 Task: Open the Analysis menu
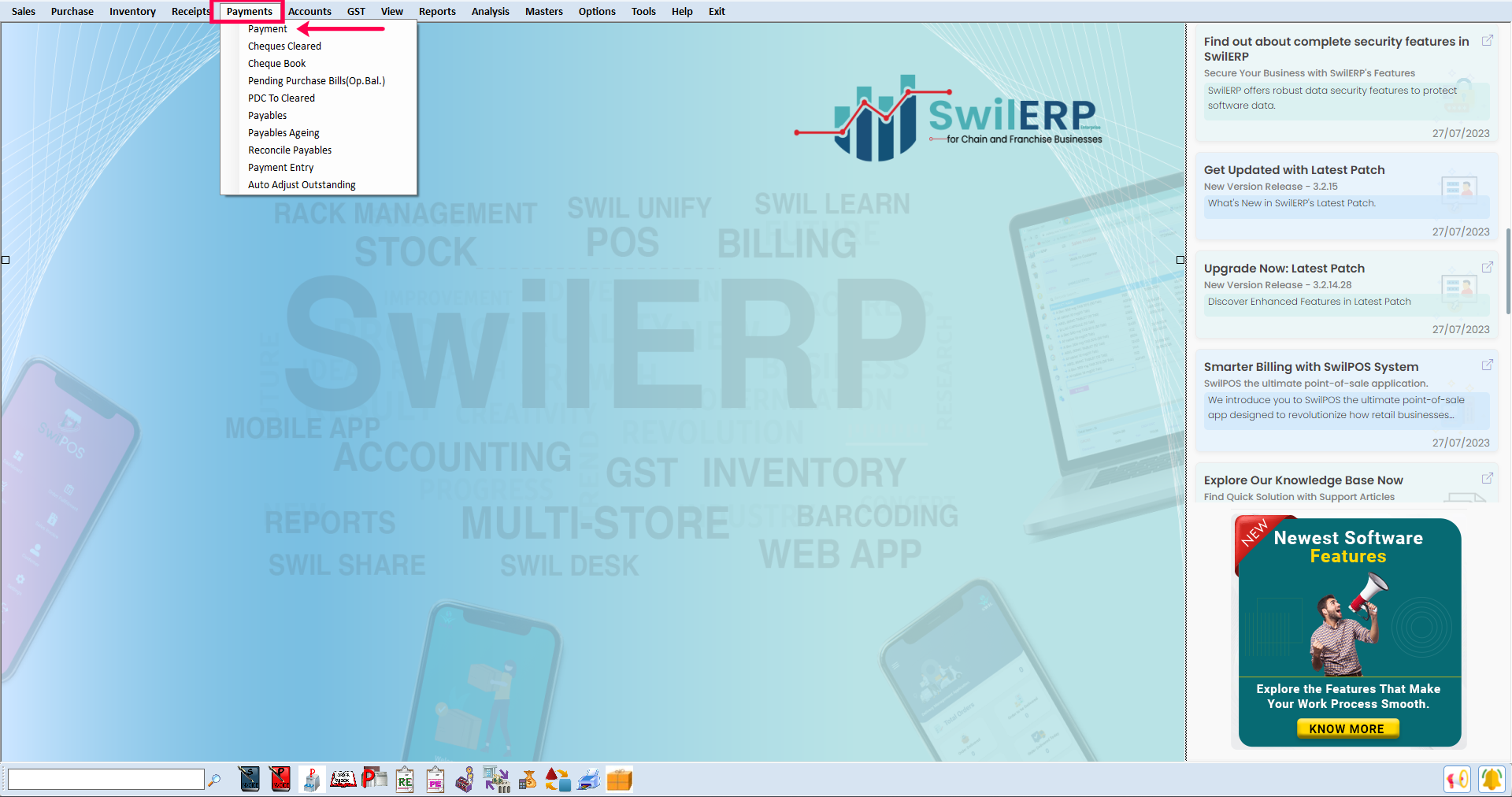coord(491,11)
